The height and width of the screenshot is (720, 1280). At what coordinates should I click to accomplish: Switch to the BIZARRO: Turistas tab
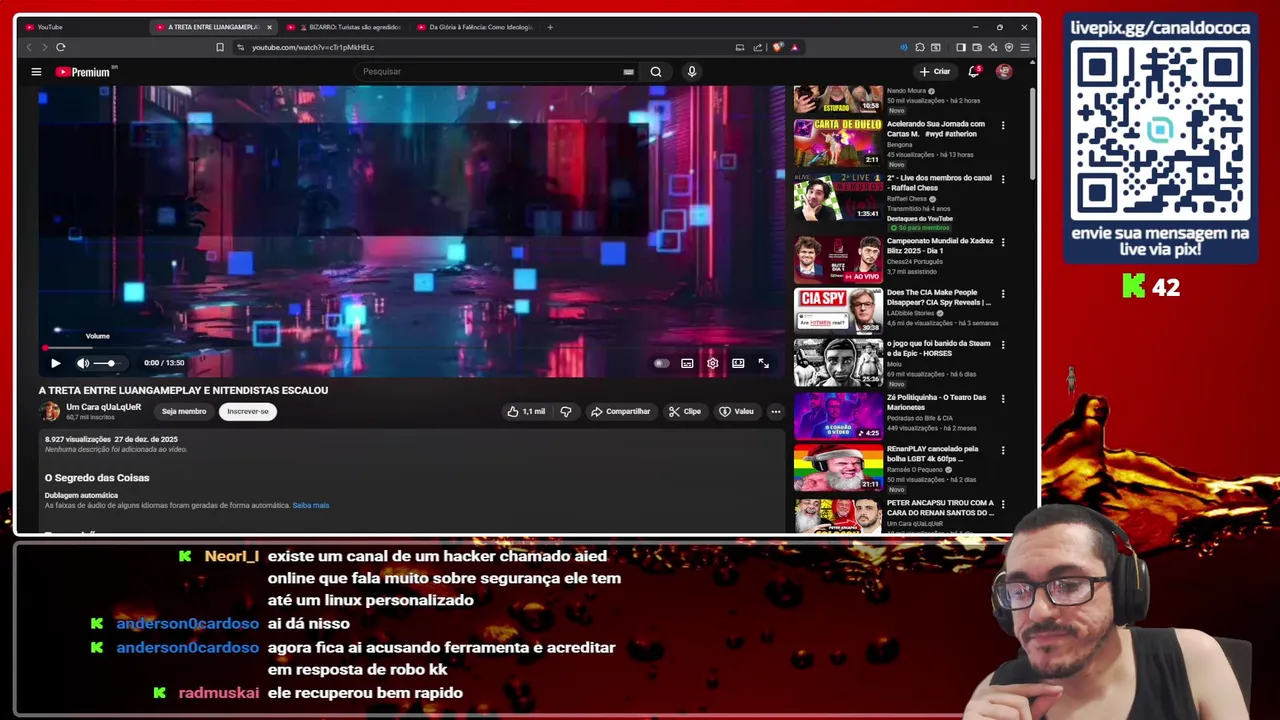coord(343,27)
